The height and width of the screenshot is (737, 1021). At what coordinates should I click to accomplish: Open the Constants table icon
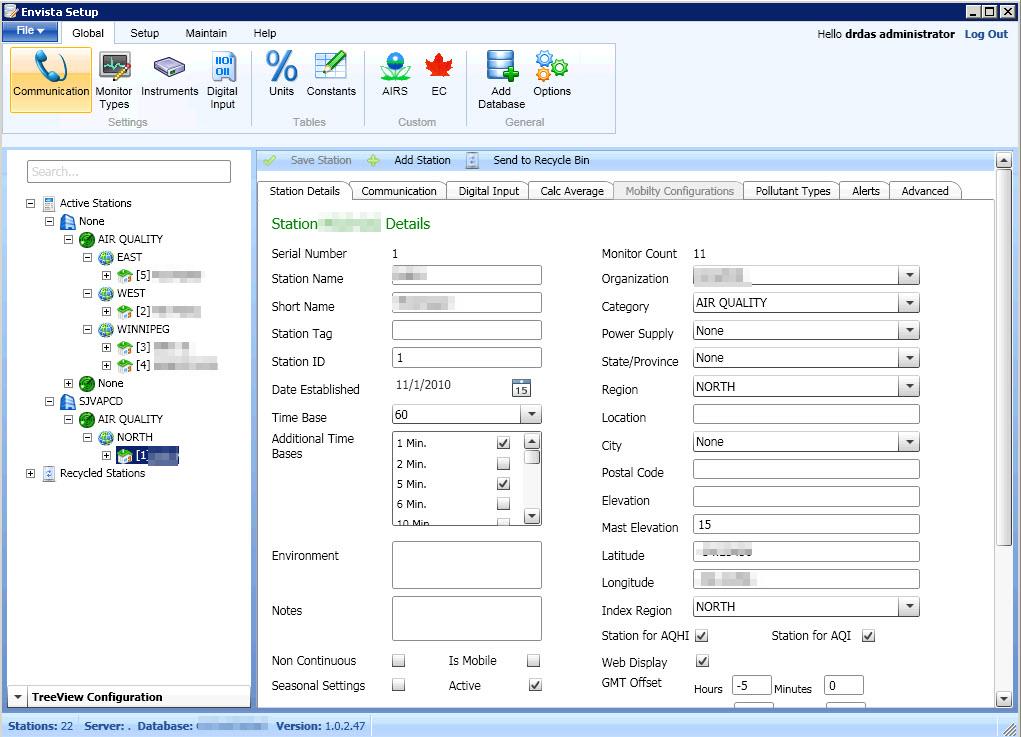click(x=331, y=75)
